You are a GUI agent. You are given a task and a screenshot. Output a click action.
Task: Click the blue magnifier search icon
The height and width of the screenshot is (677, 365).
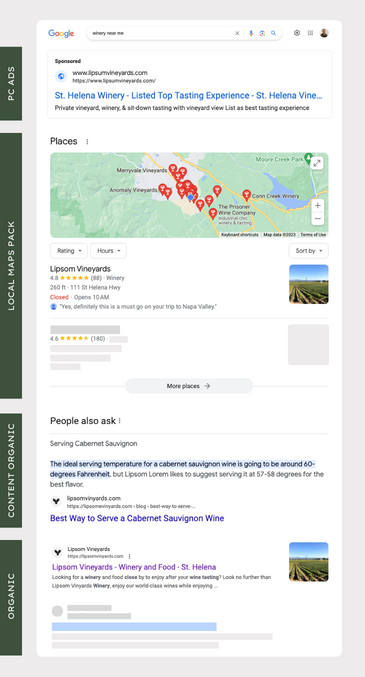[x=273, y=33]
